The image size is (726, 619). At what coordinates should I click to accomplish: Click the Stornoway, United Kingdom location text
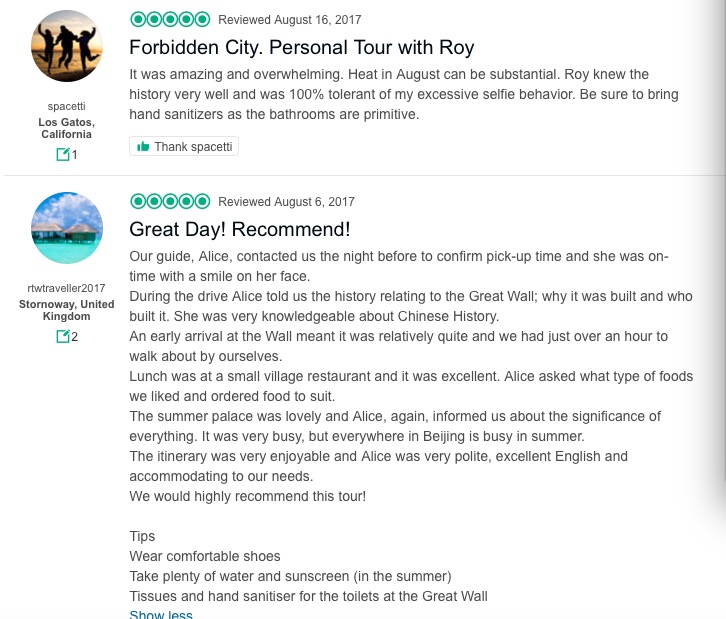(67, 310)
